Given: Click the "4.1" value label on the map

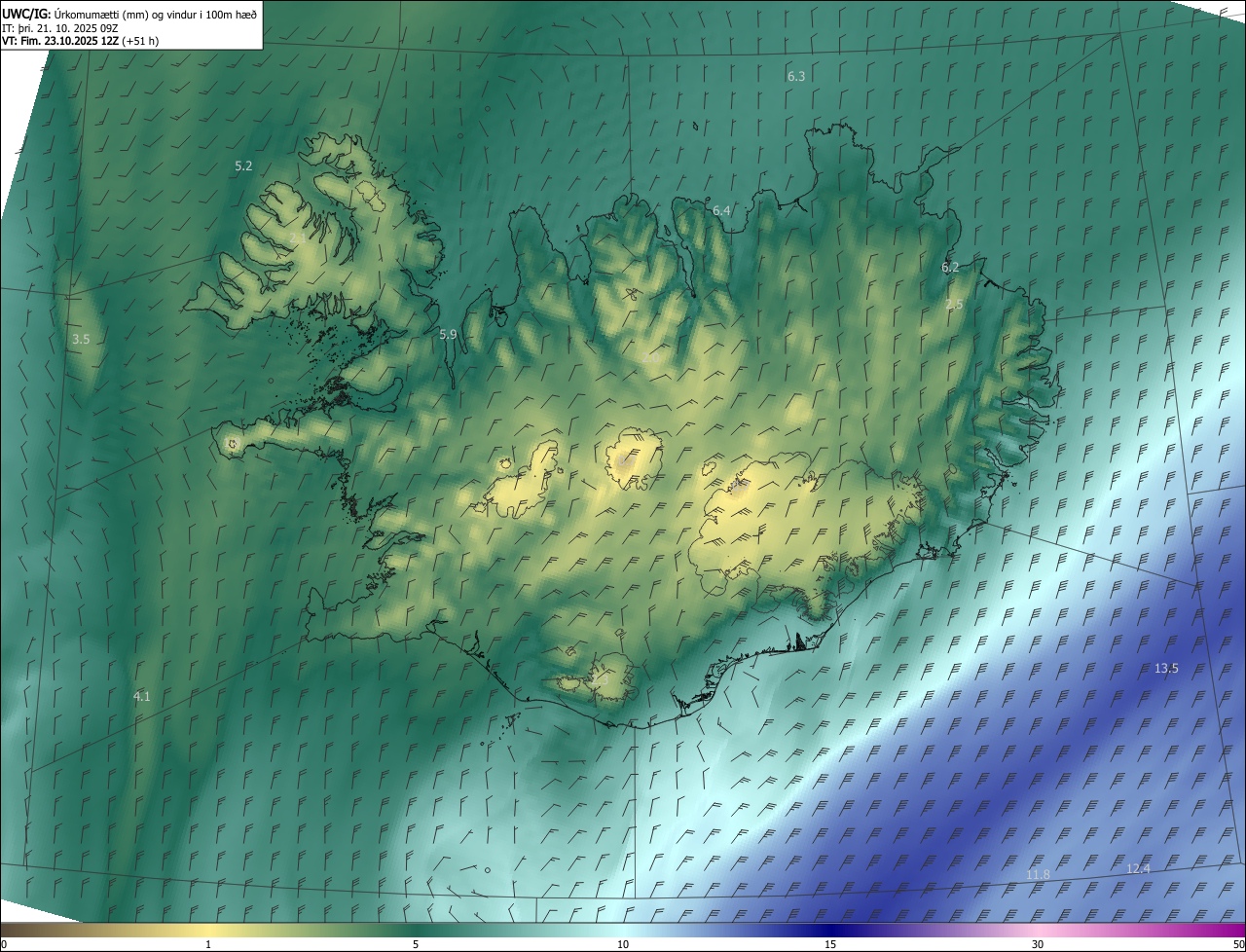Looking at the screenshot, I should click(142, 696).
